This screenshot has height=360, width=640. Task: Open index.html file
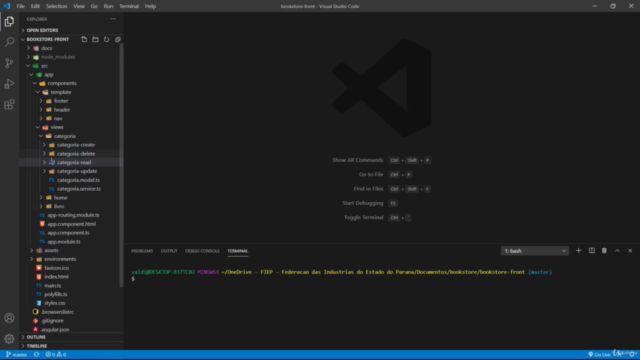click(56, 276)
